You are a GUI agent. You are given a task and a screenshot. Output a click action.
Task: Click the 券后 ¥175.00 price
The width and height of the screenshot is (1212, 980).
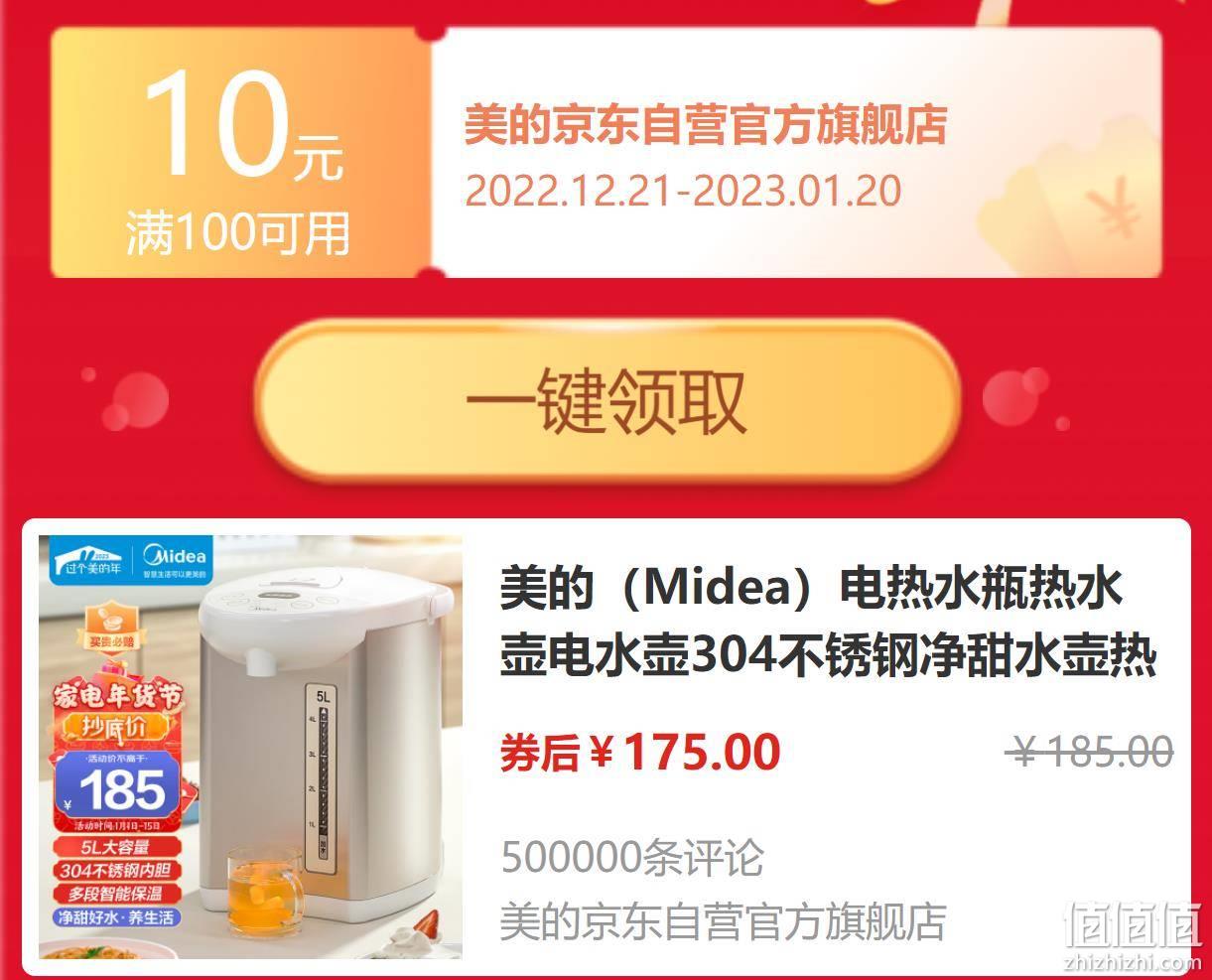coord(640,753)
